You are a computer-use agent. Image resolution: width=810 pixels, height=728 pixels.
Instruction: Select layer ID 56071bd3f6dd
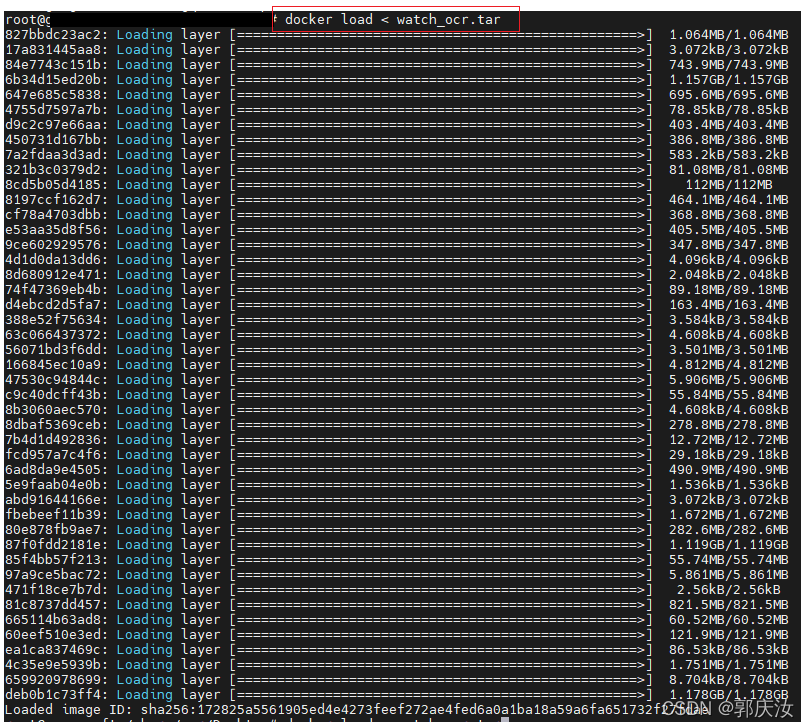[53, 349]
